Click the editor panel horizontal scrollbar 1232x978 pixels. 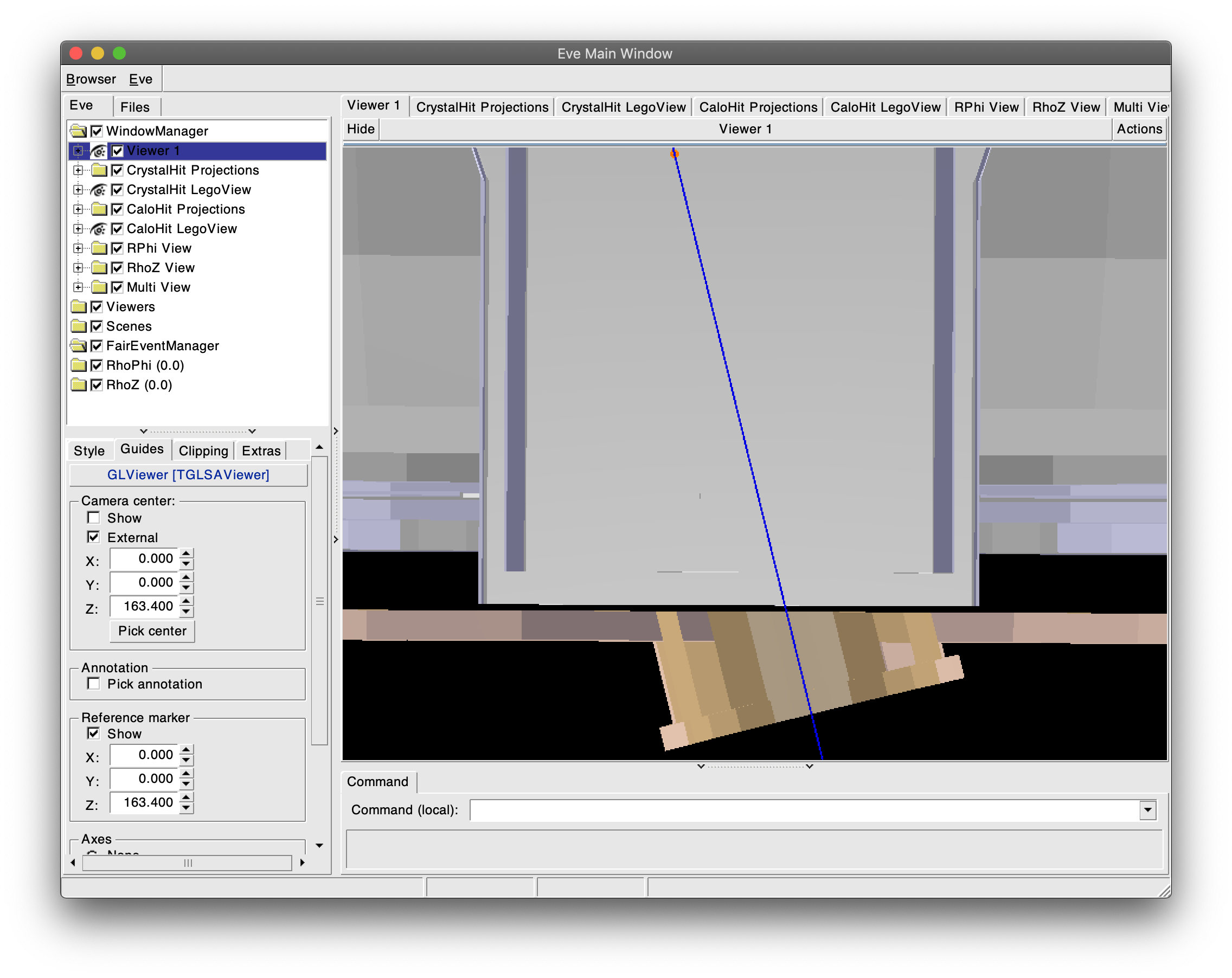pyautogui.click(x=188, y=863)
